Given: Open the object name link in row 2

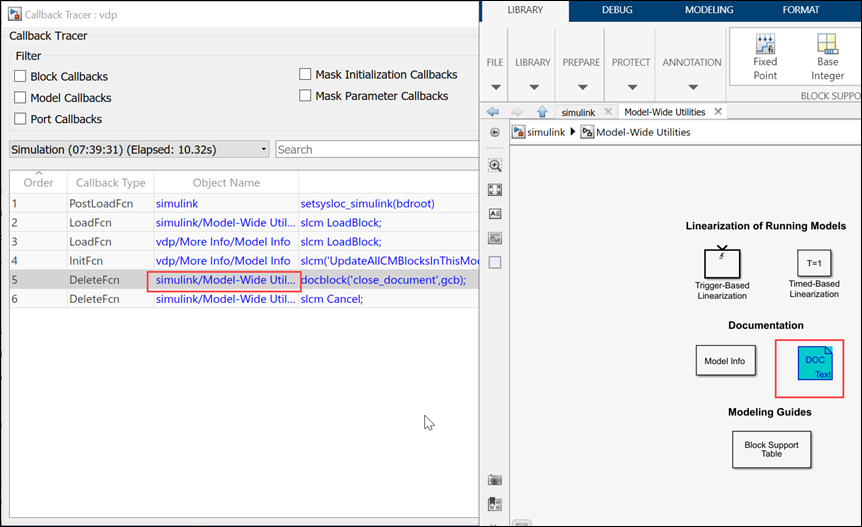Looking at the screenshot, I should tap(225, 223).
